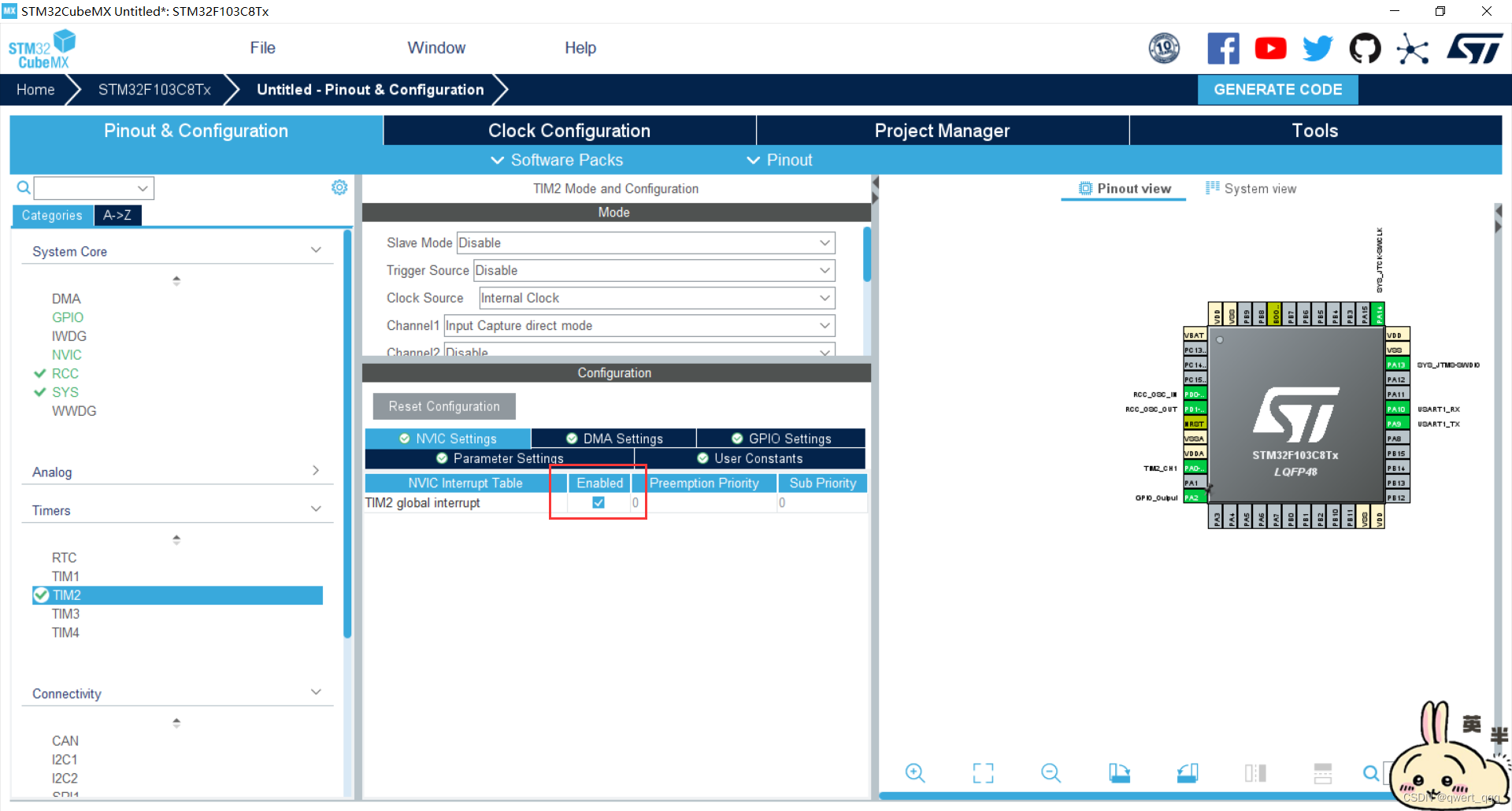The width and height of the screenshot is (1512, 811).
Task: Click the pin search icon below the chip
Action: (x=1371, y=773)
